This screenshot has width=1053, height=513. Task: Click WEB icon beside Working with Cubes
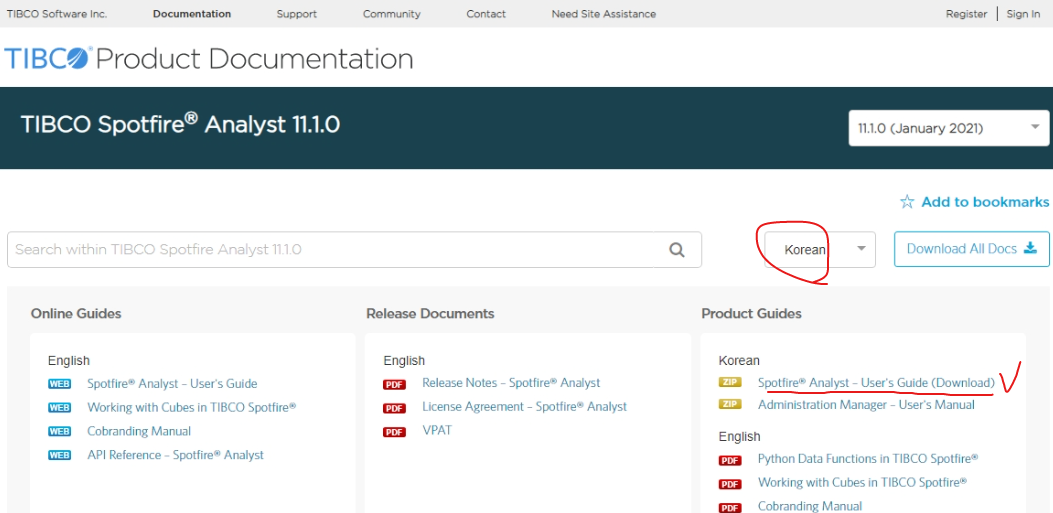(59, 408)
